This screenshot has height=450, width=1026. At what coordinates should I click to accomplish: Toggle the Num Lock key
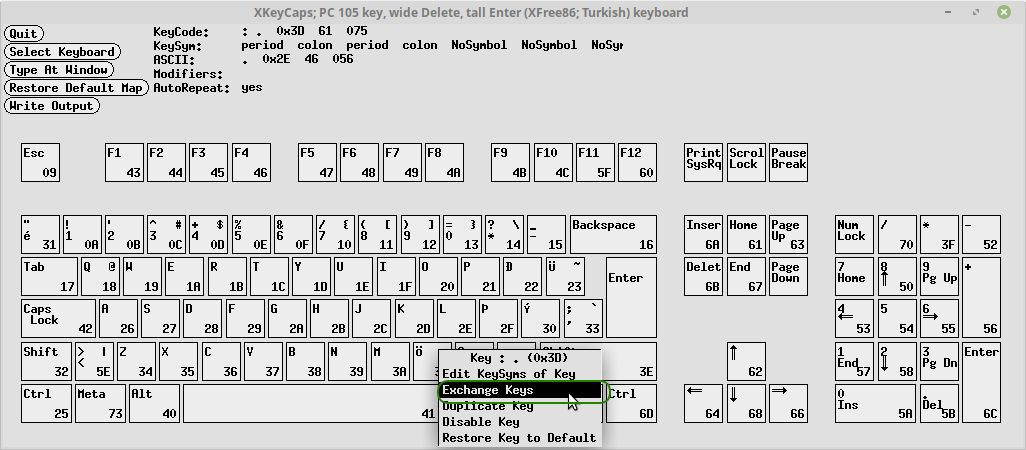point(854,235)
